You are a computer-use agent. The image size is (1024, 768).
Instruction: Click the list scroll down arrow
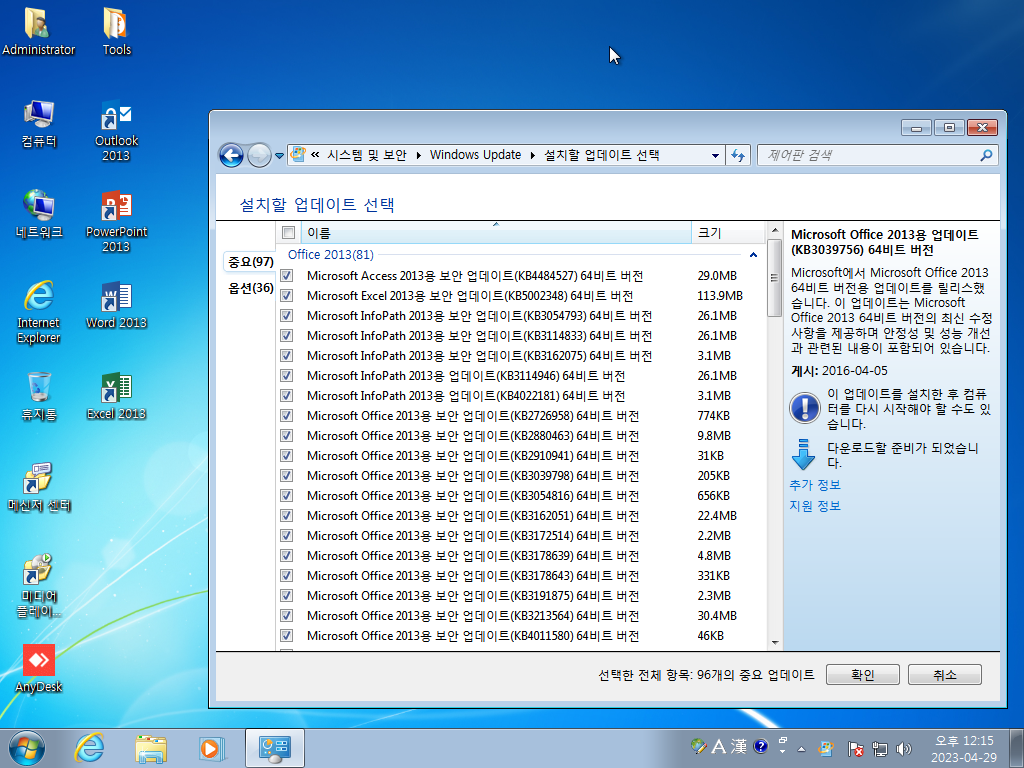[x=775, y=643]
